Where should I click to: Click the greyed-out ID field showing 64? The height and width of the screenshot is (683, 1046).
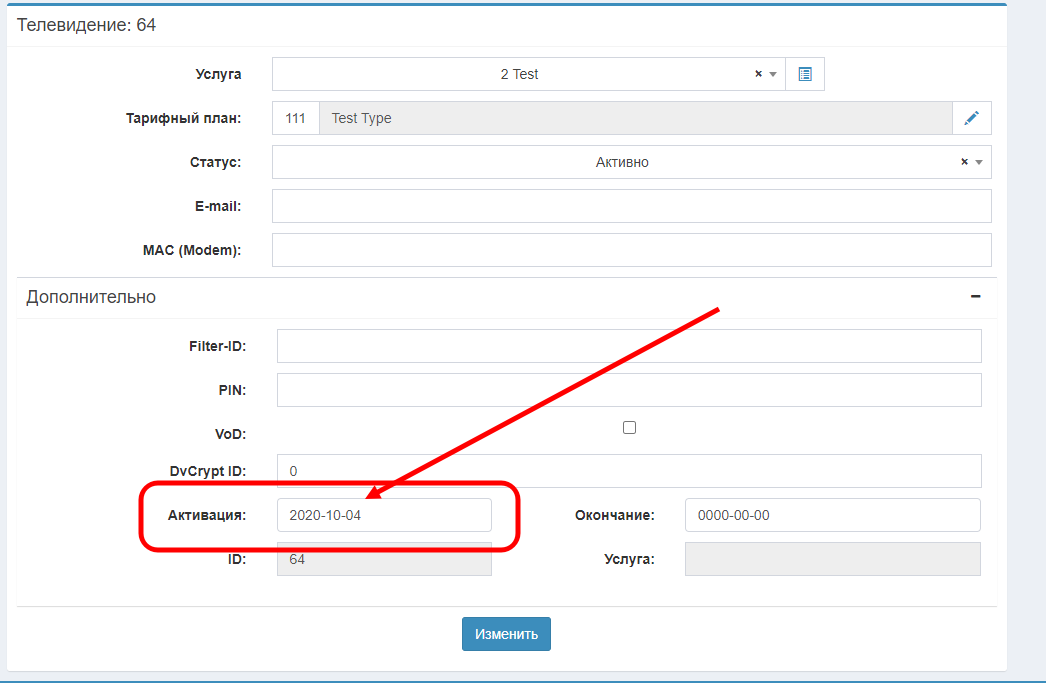point(384,559)
